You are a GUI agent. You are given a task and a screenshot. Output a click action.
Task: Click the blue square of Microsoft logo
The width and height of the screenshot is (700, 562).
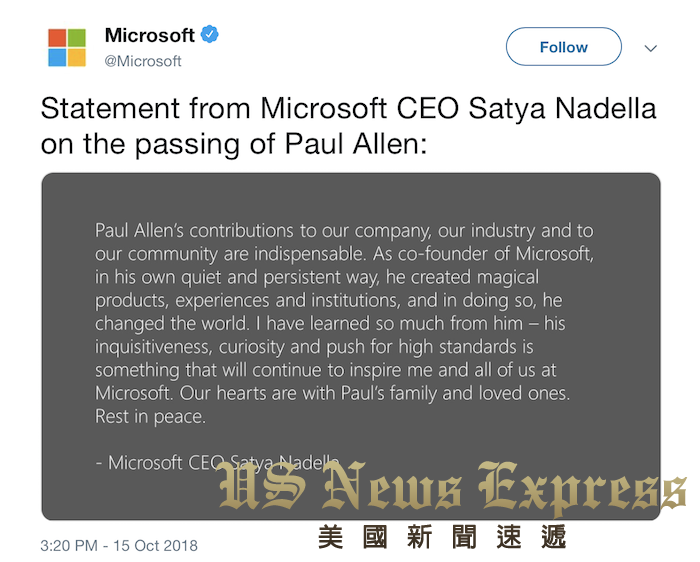(57, 58)
